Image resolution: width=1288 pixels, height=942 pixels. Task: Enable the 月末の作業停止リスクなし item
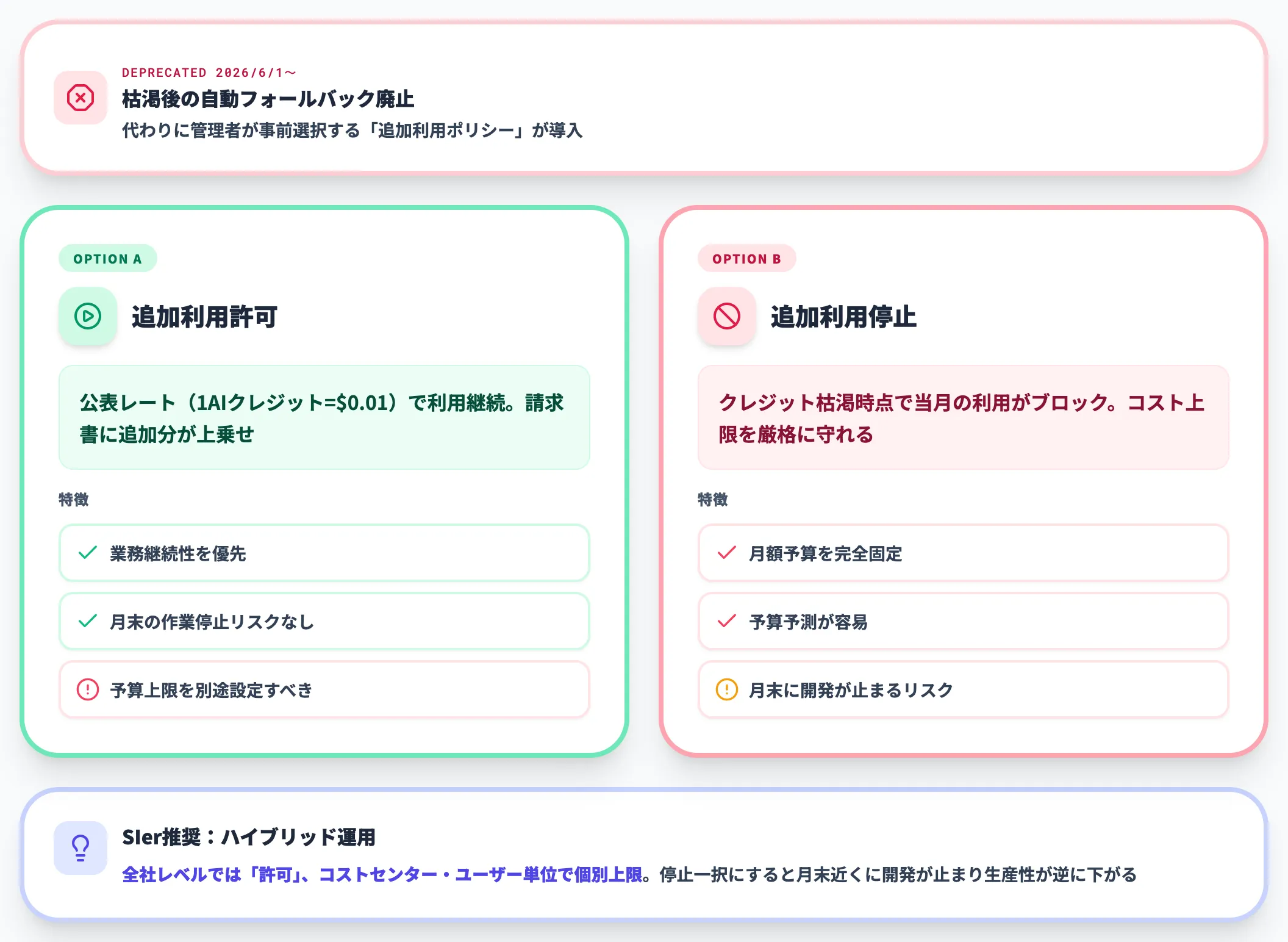tap(323, 622)
